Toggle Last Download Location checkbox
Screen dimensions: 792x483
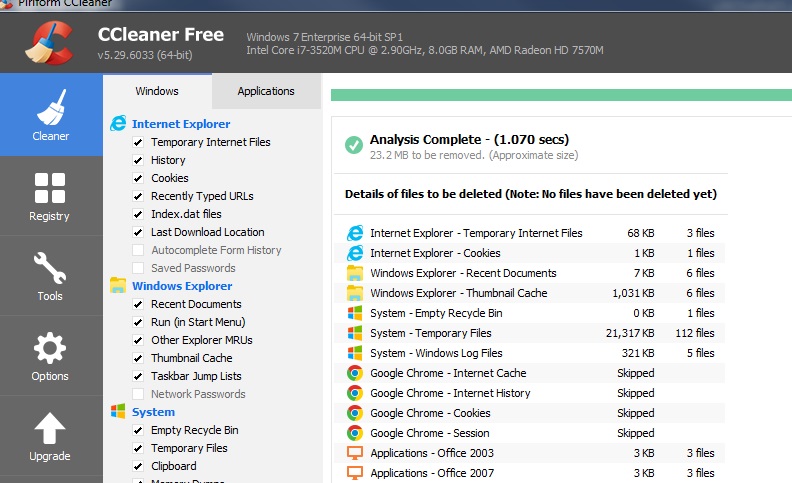138,232
